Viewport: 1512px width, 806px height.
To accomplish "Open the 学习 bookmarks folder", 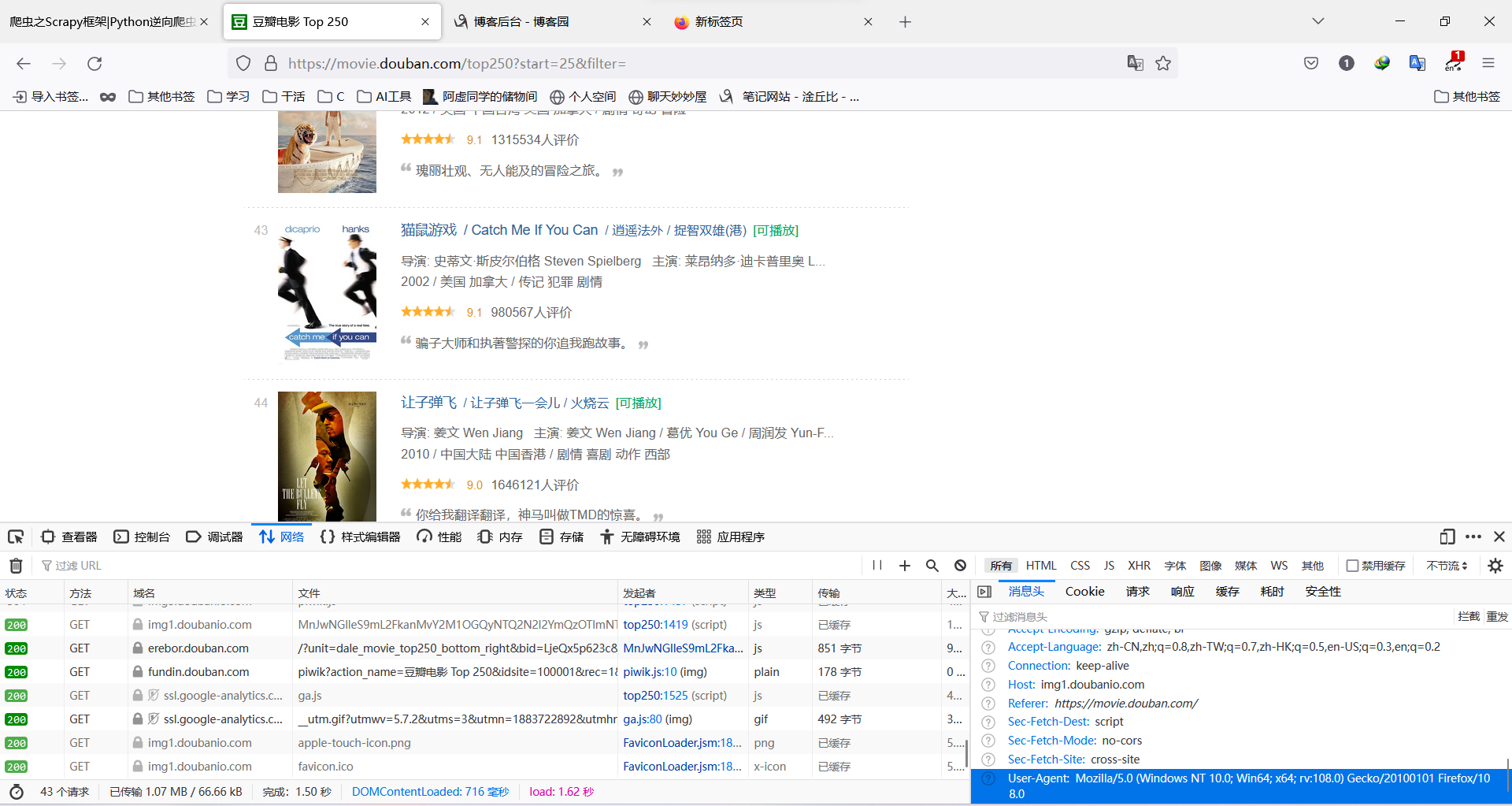I will [228, 96].
